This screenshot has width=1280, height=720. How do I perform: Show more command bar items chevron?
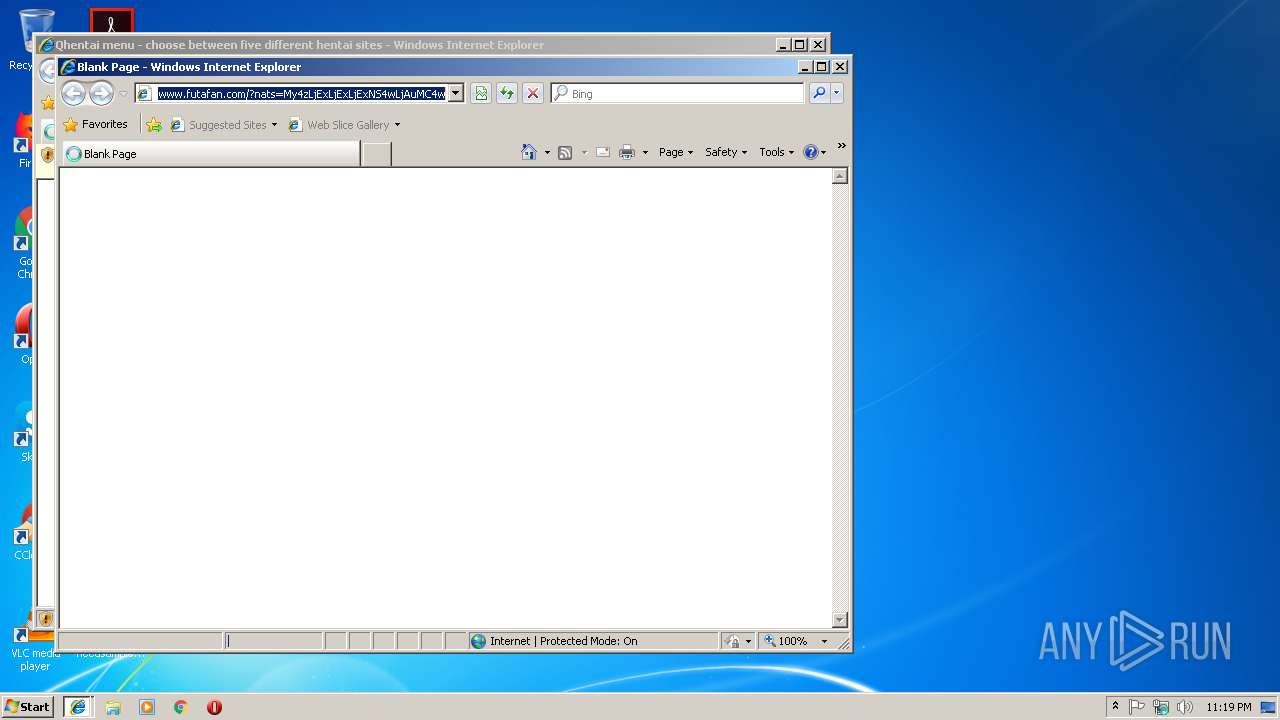pyautogui.click(x=842, y=146)
